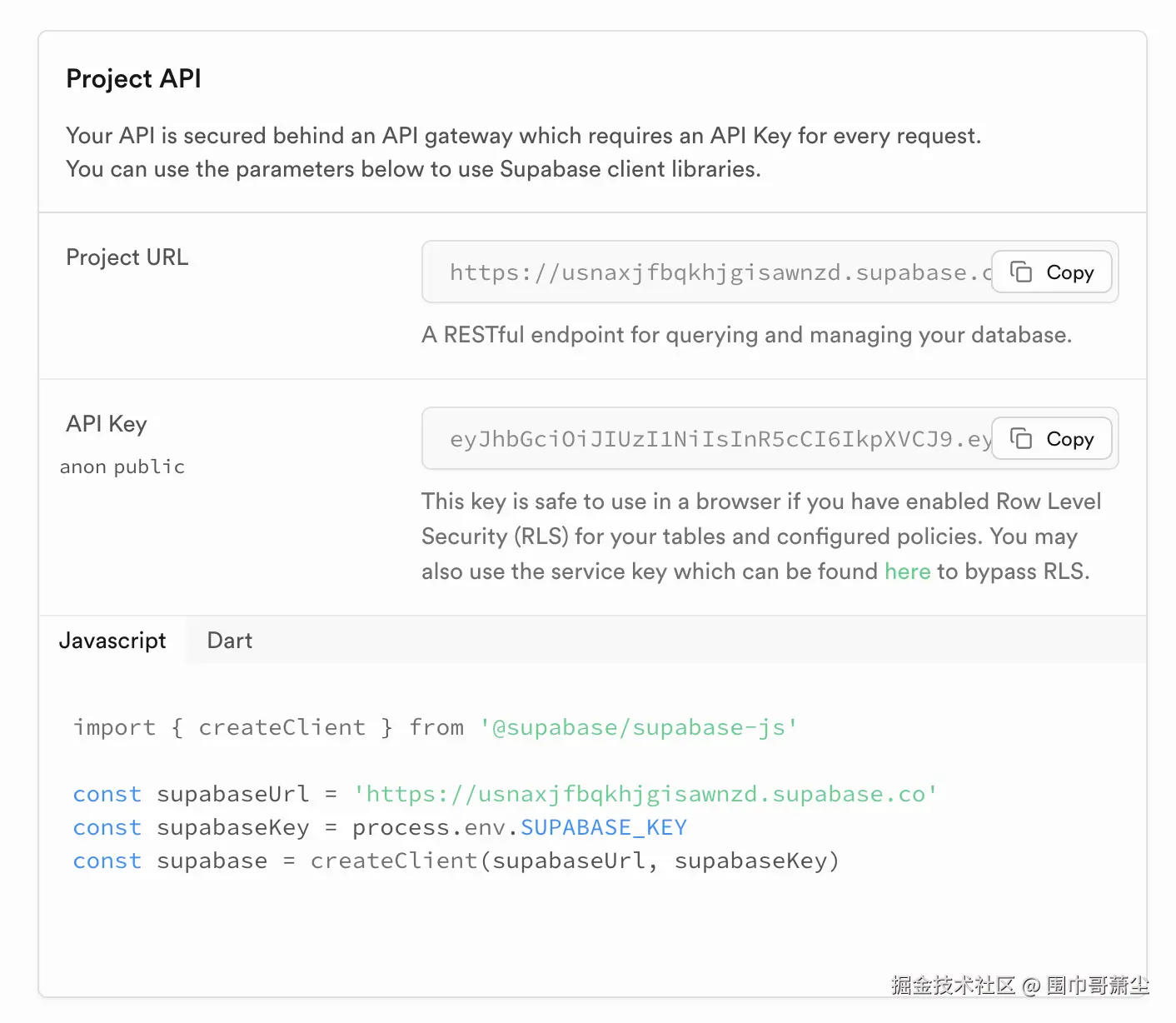Open the 'here' service key link

(907, 571)
